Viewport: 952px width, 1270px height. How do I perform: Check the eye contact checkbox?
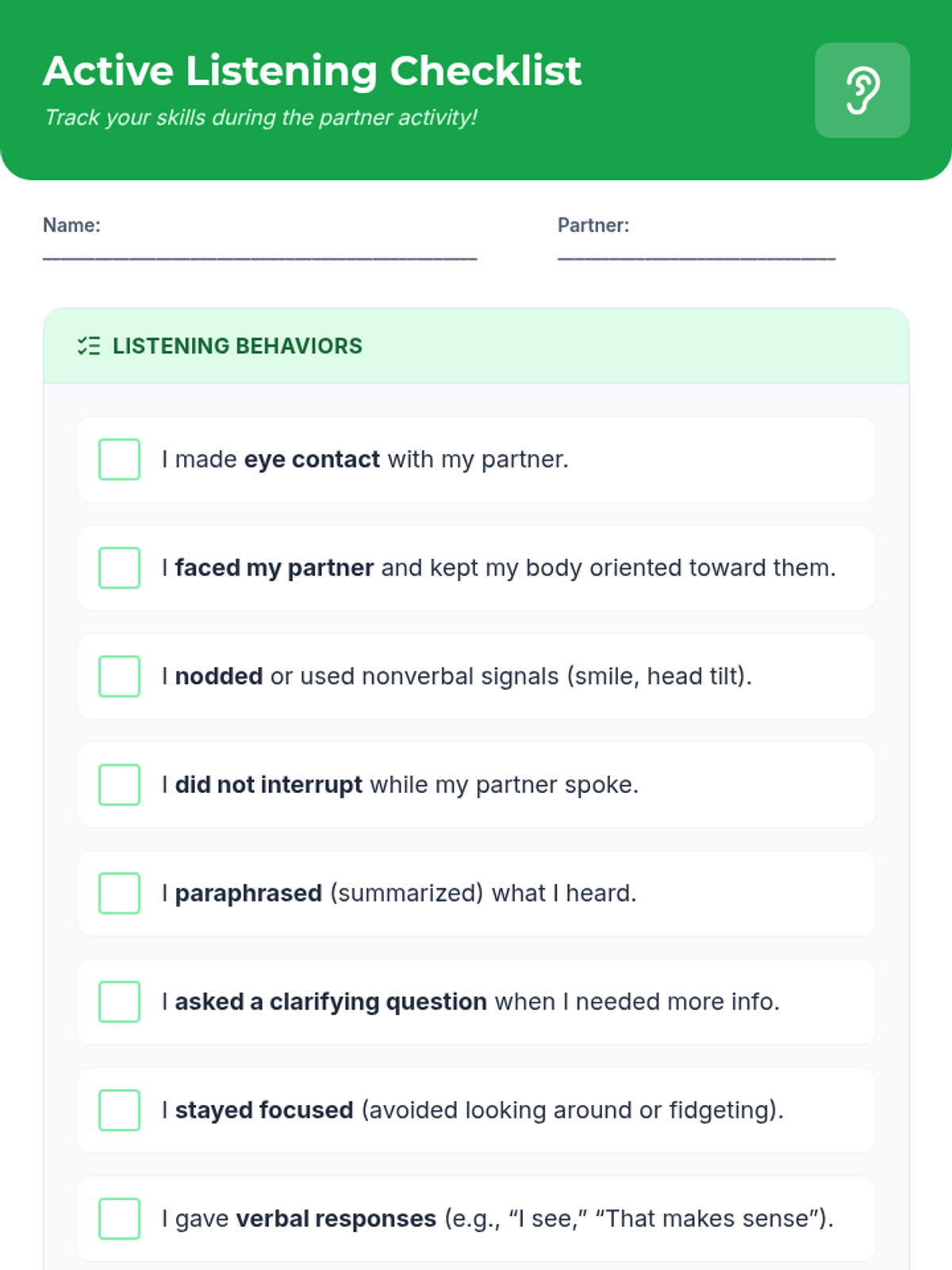(x=119, y=460)
